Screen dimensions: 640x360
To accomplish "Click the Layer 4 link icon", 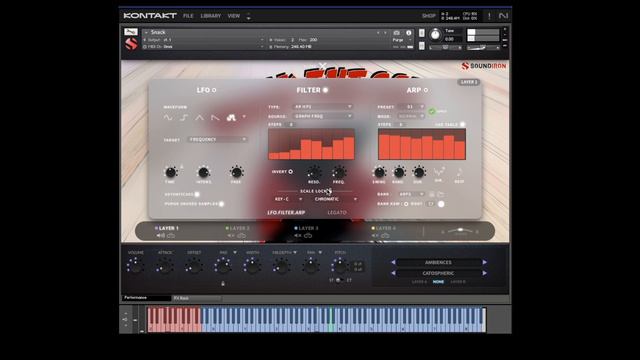I will (x=385, y=236).
